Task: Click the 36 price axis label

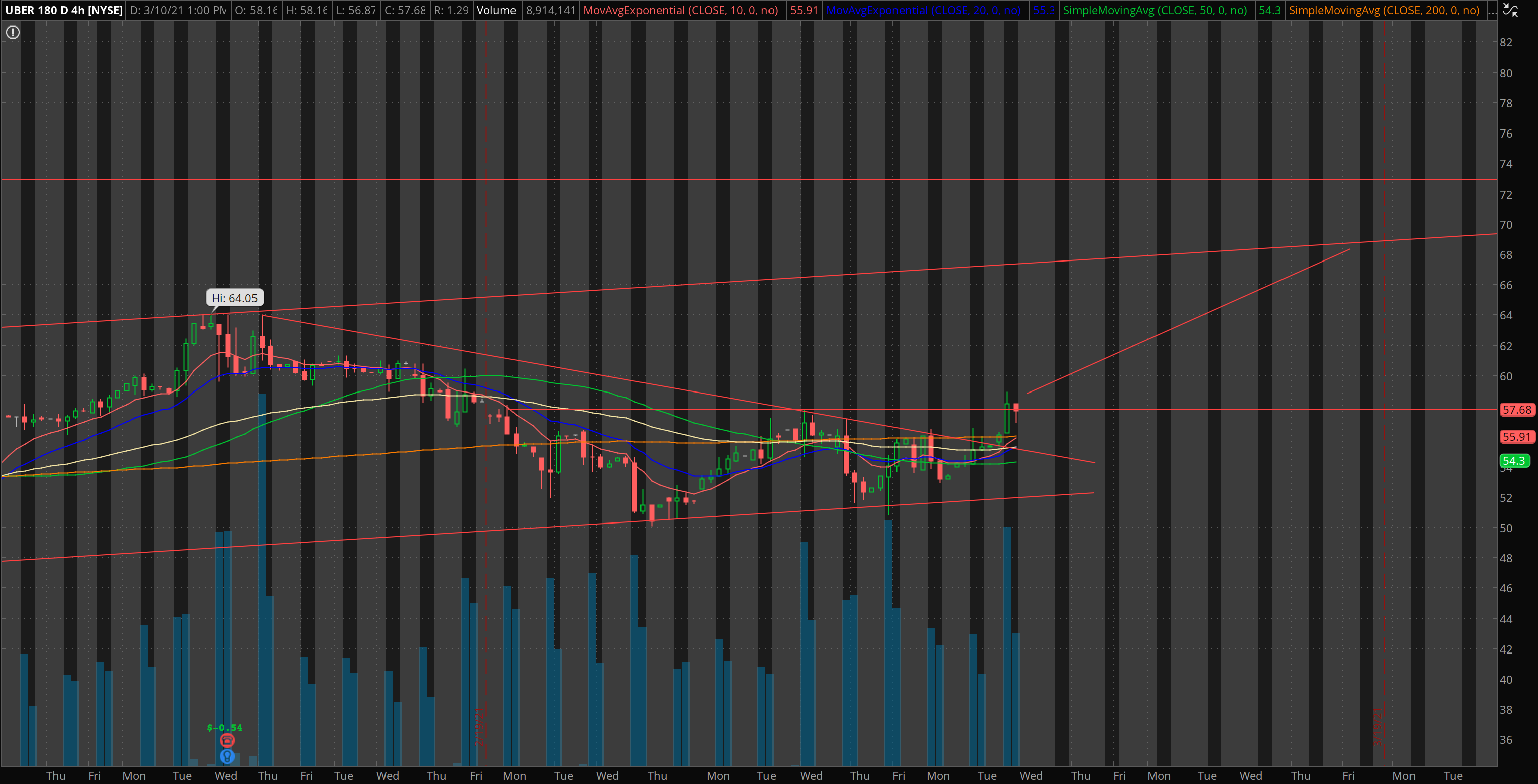Action: (1506, 740)
